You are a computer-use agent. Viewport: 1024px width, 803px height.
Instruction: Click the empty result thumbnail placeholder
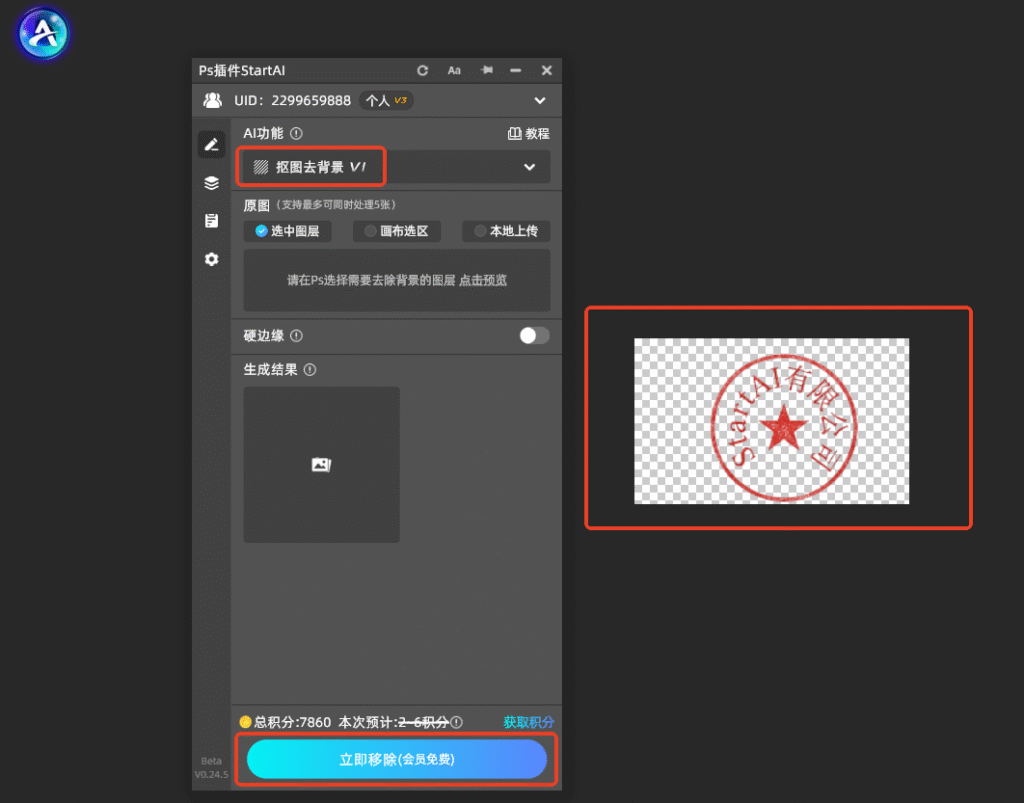click(x=321, y=464)
